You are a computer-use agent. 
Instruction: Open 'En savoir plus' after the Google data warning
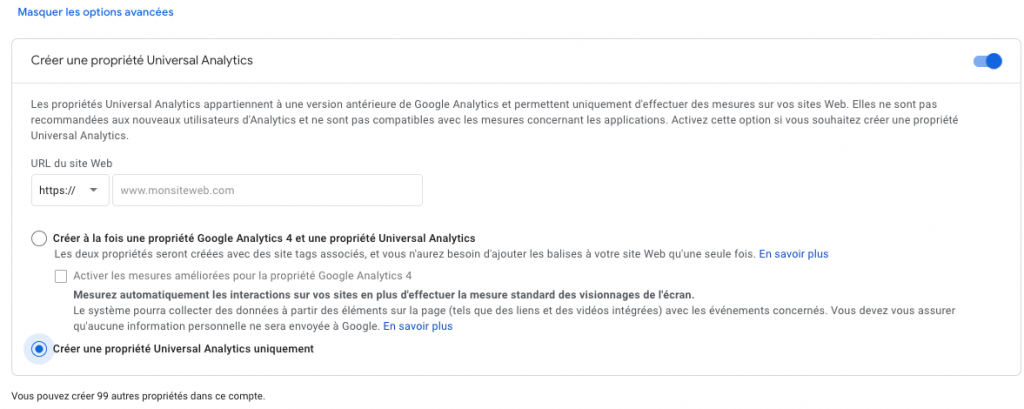(418, 326)
